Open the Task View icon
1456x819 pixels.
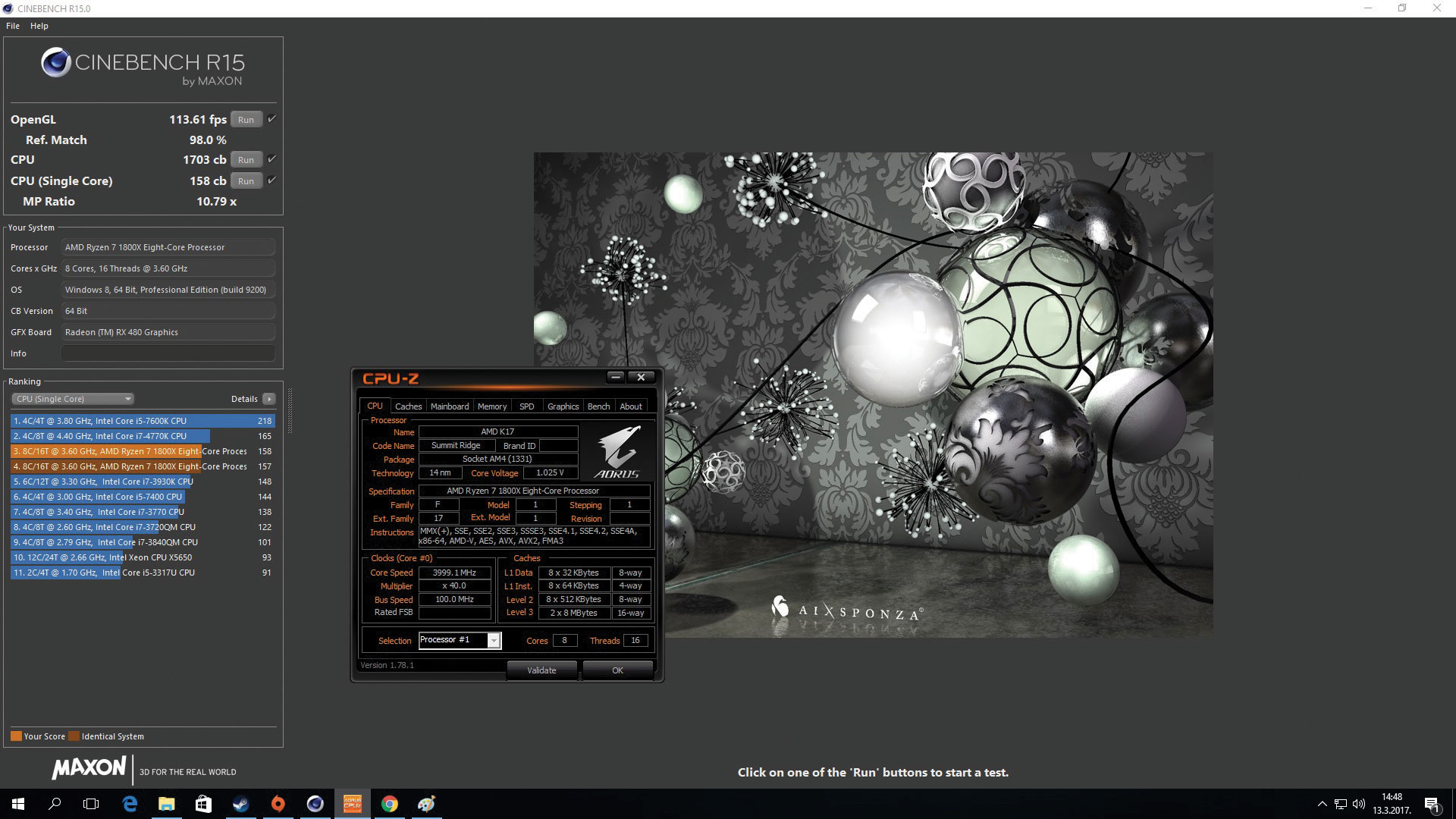pos(91,804)
